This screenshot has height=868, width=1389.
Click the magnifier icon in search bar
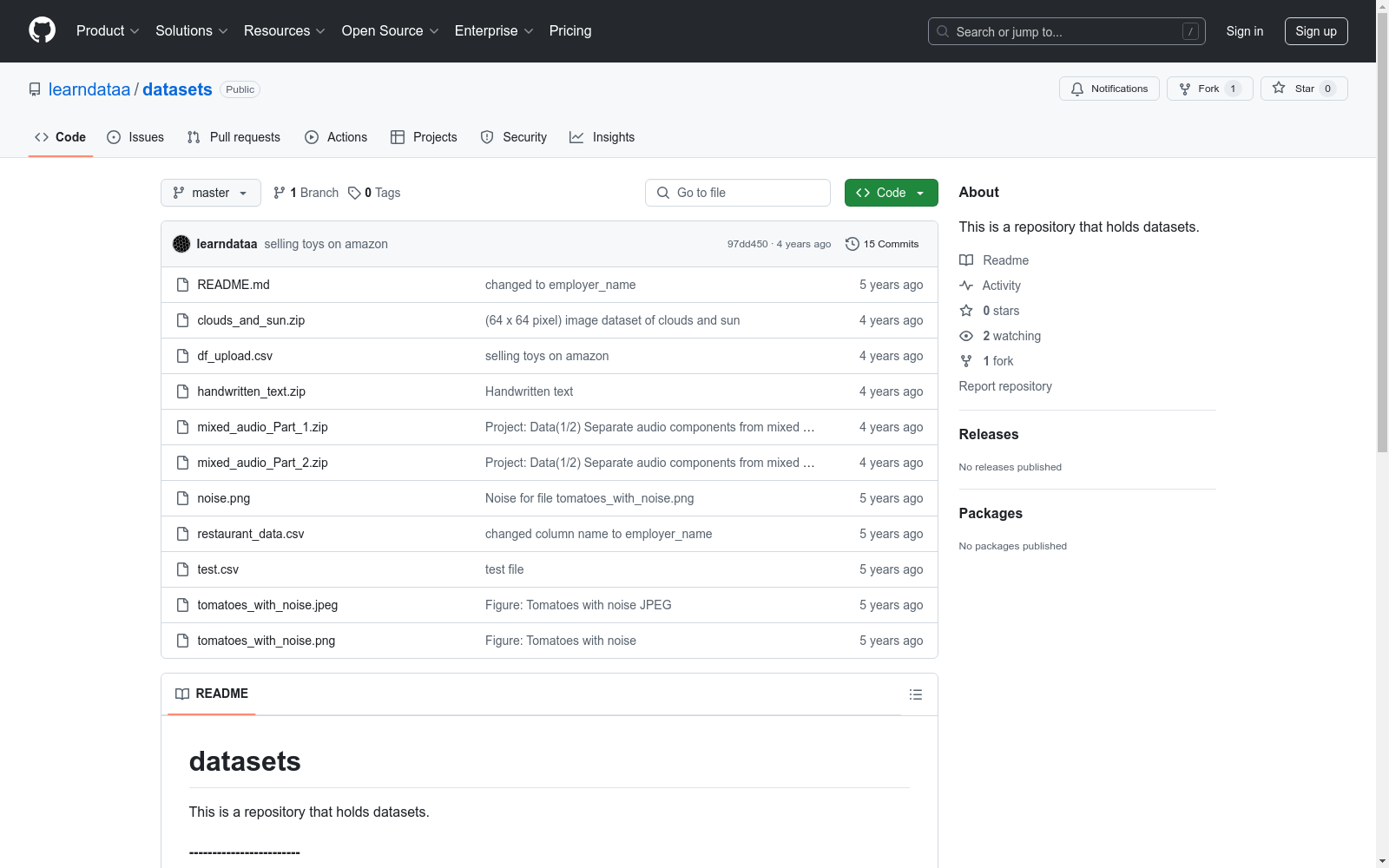coord(943,31)
